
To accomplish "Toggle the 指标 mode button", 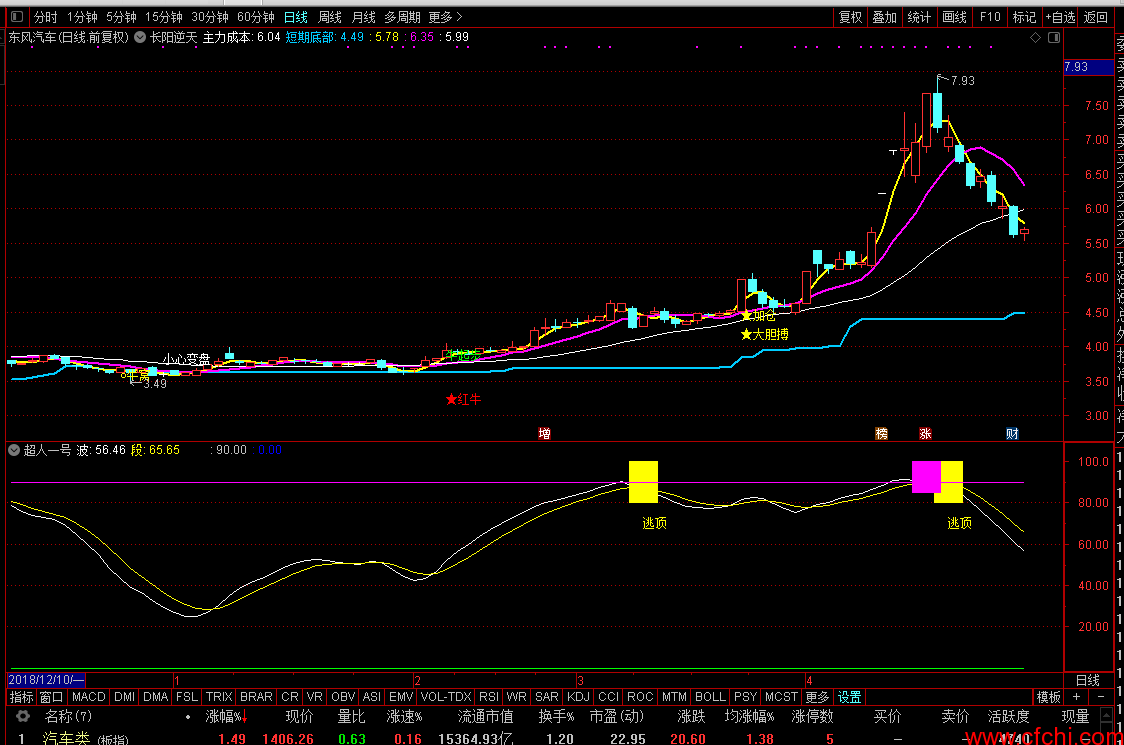I will tap(21, 696).
